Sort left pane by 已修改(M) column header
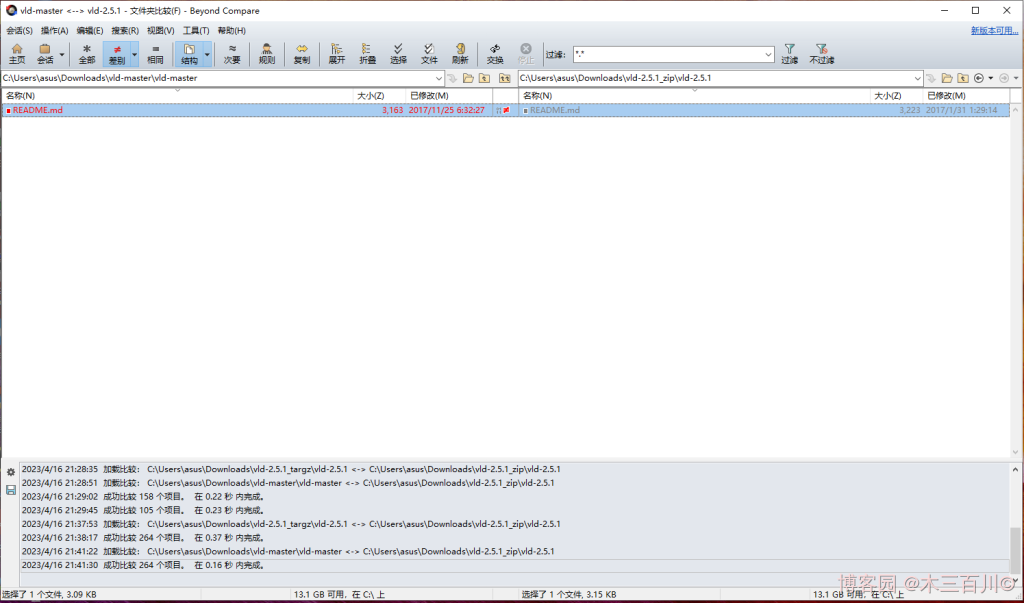1024x603 pixels. click(x=430, y=95)
